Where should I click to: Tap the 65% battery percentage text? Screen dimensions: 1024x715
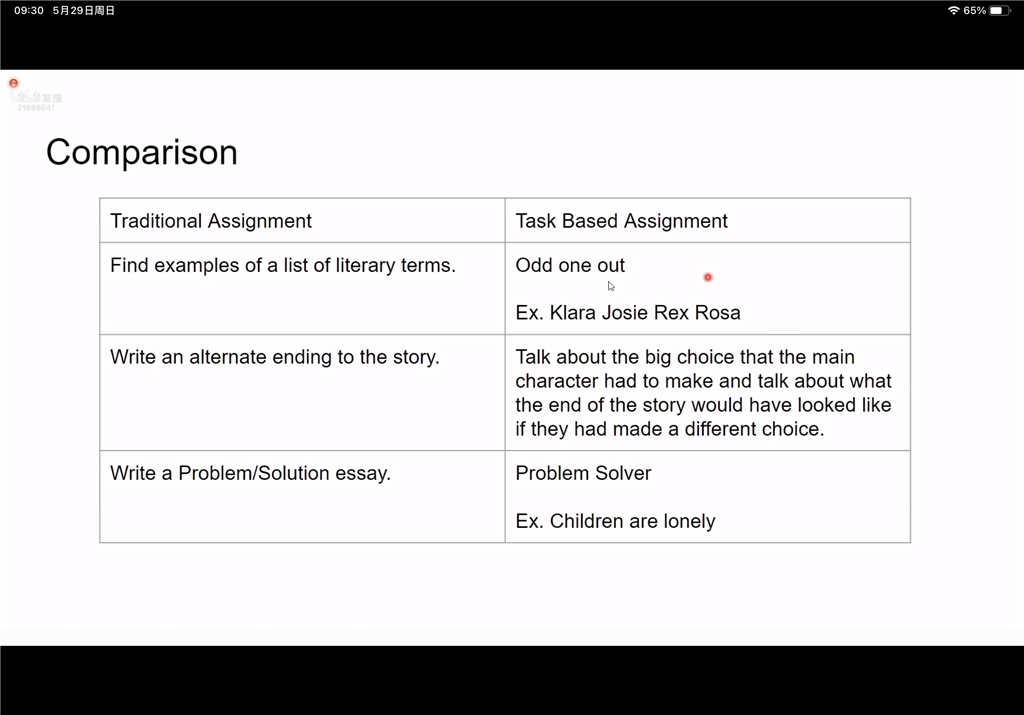974,10
